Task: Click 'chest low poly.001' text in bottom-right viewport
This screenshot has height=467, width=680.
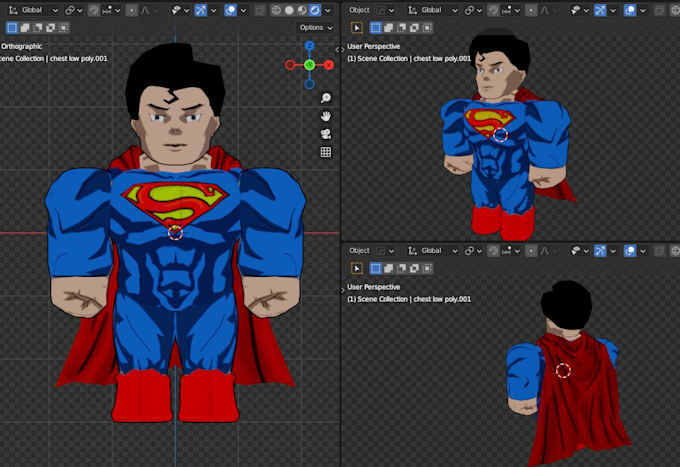Action: tap(442, 299)
